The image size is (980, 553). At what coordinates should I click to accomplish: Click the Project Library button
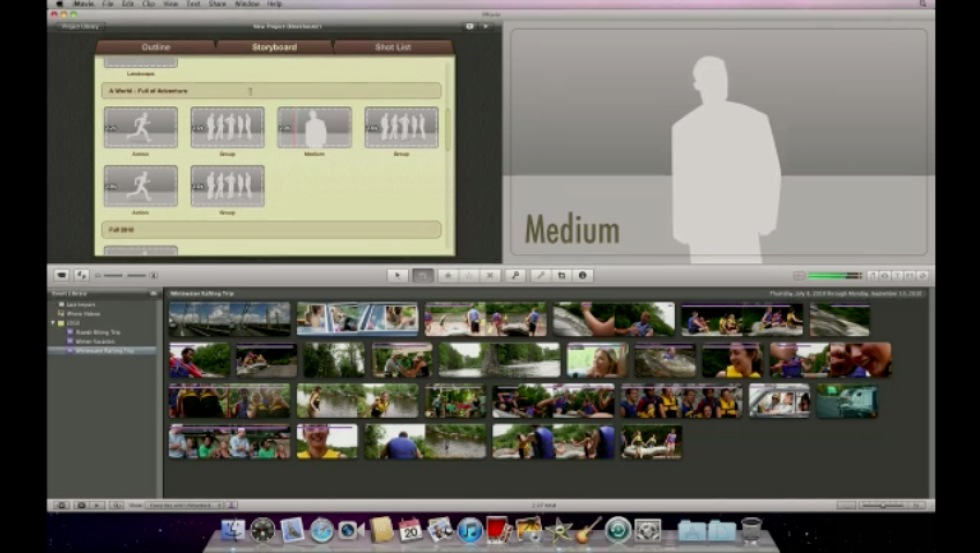(80, 26)
